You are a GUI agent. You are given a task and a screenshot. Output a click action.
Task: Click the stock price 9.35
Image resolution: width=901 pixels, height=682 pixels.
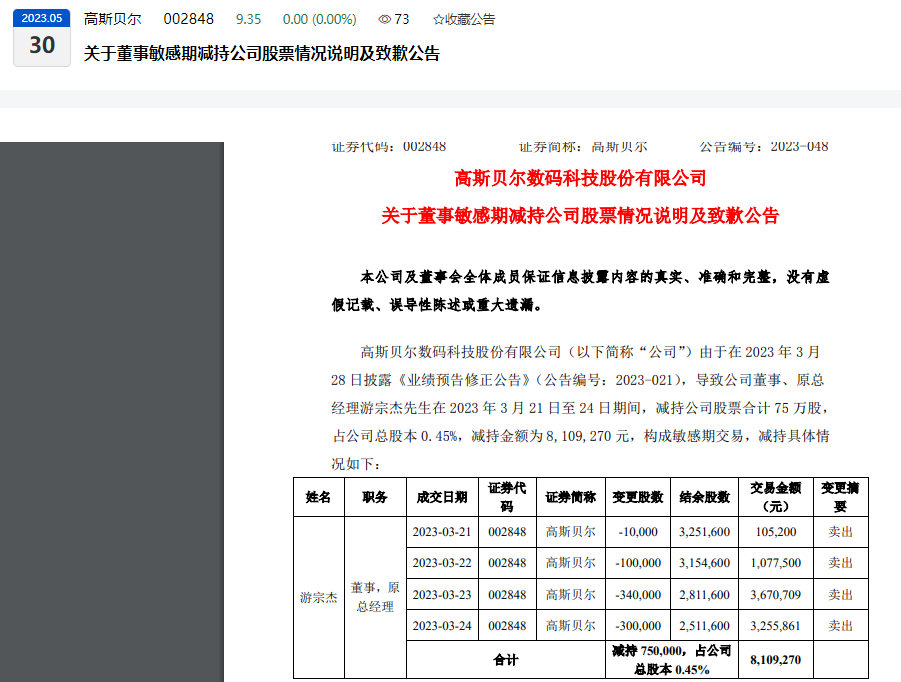click(248, 20)
